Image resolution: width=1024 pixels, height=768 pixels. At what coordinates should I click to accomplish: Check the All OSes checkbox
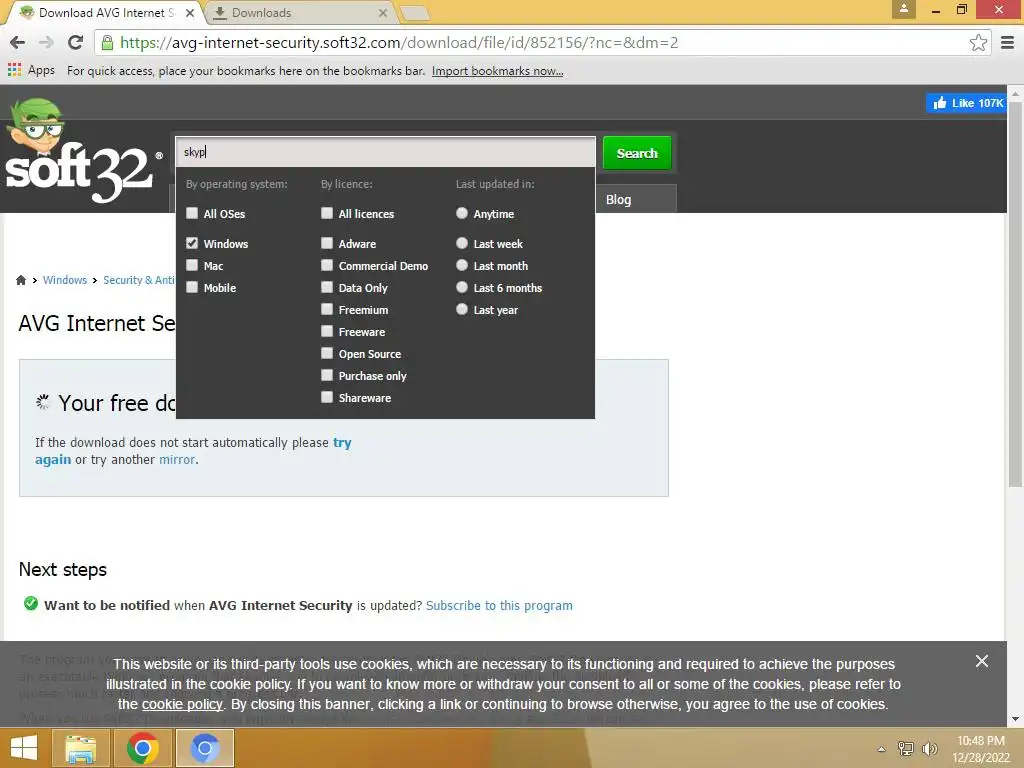[192, 213]
